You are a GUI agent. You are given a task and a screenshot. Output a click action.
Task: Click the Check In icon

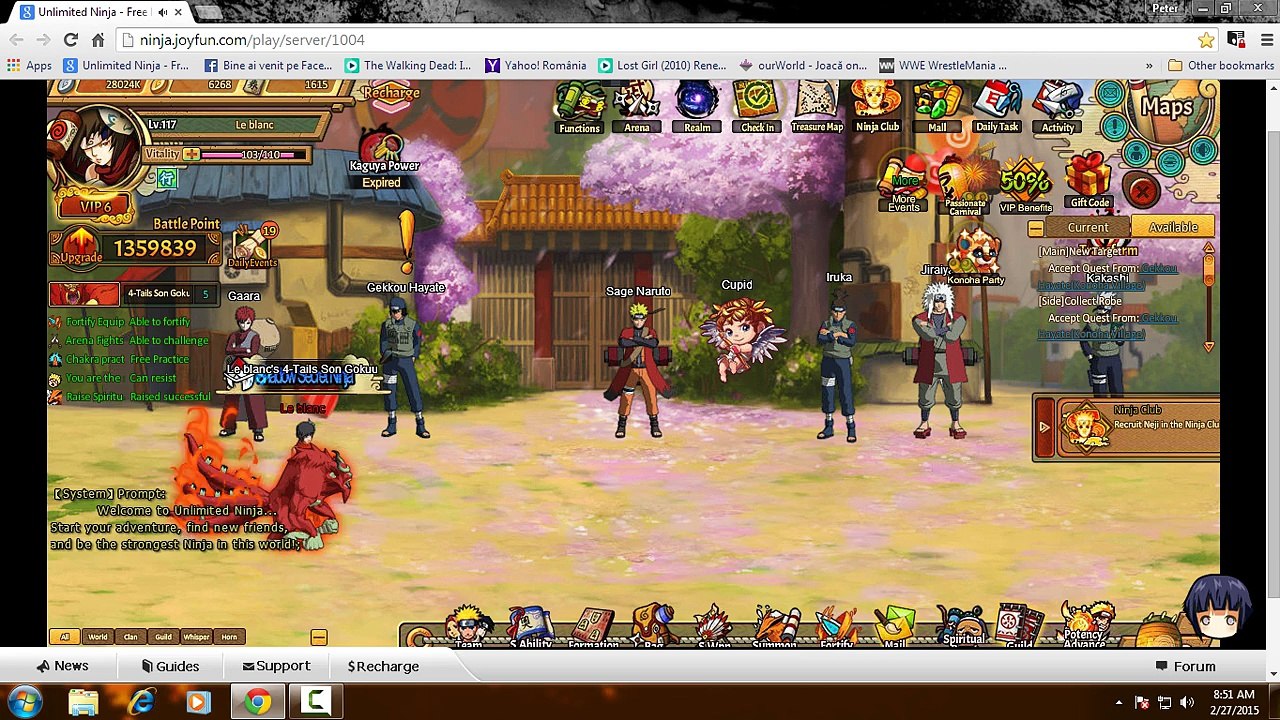click(757, 107)
